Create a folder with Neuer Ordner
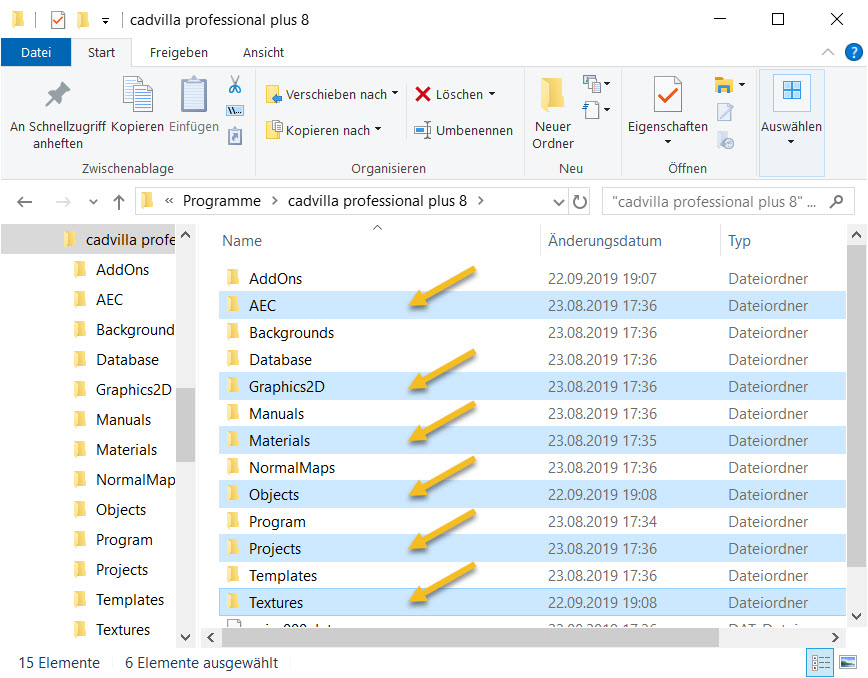The width and height of the screenshot is (868, 678). (552, 113)
